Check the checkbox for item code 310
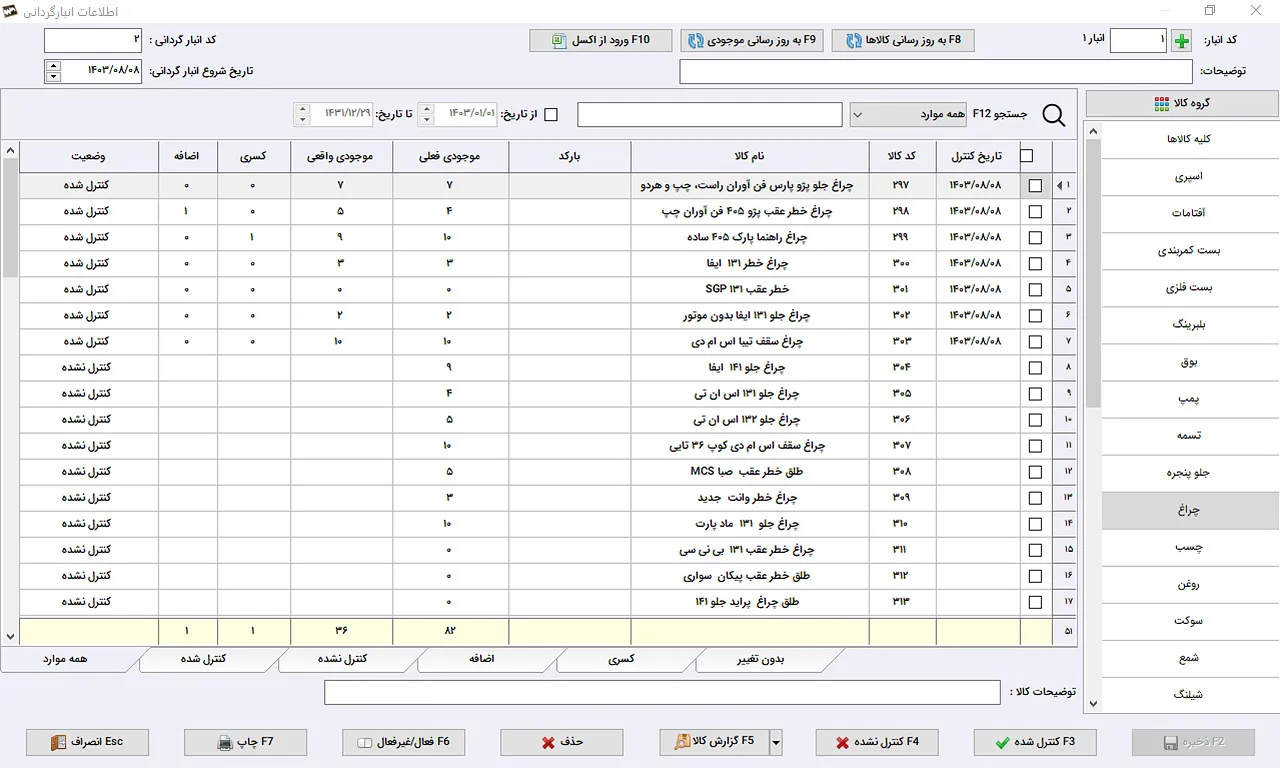The height and width of the screenshot is (768, 1280). click(1035, 524)
